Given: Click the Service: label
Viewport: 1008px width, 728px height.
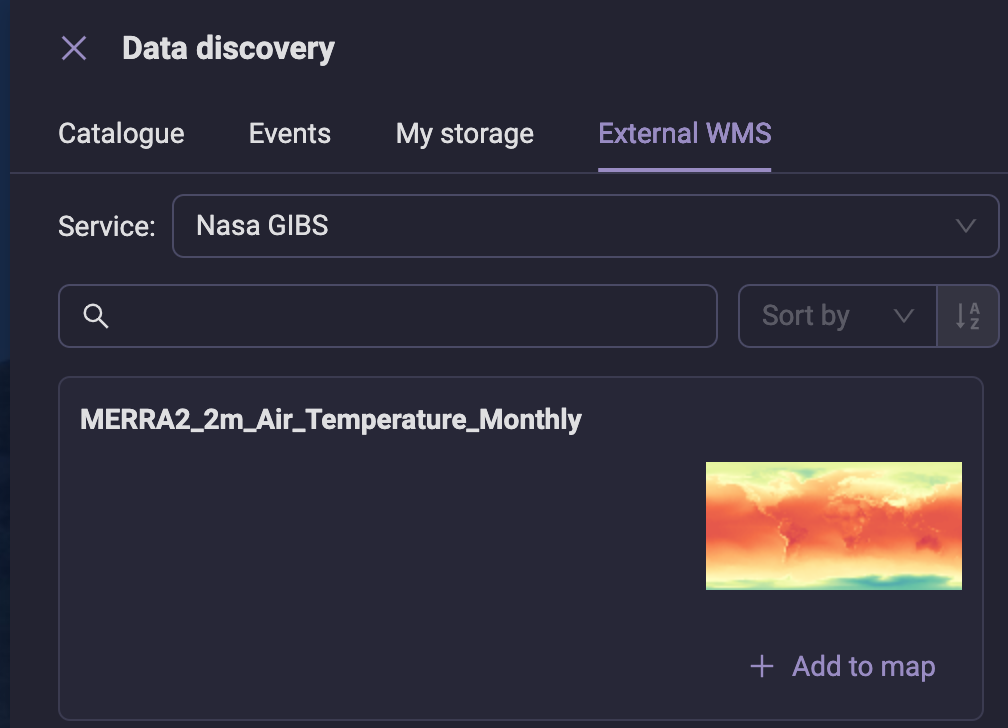Looking at the screenshot, I should click(107, 226).
